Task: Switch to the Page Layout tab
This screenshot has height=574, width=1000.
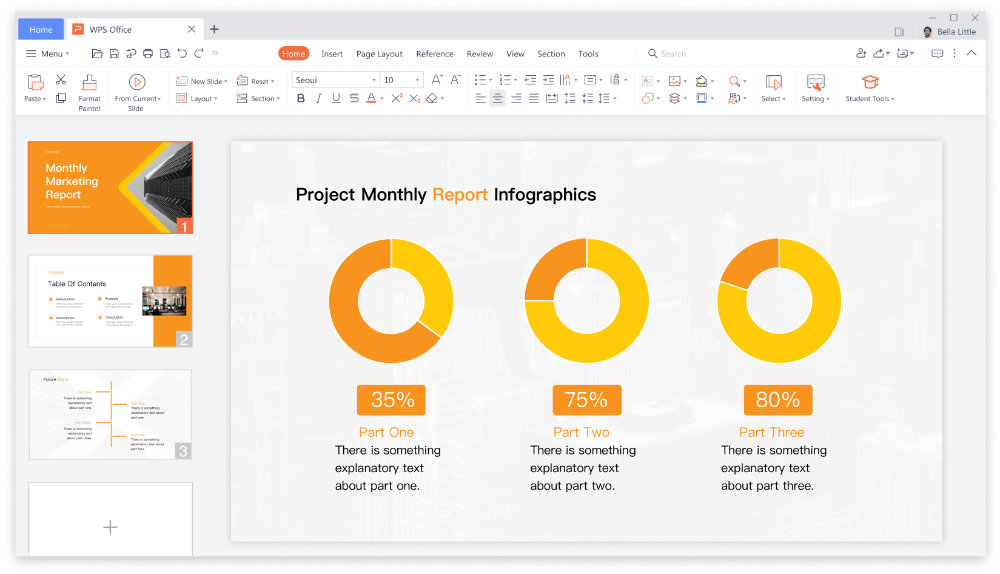Action: pyautogui.click(x=379, y=54)
